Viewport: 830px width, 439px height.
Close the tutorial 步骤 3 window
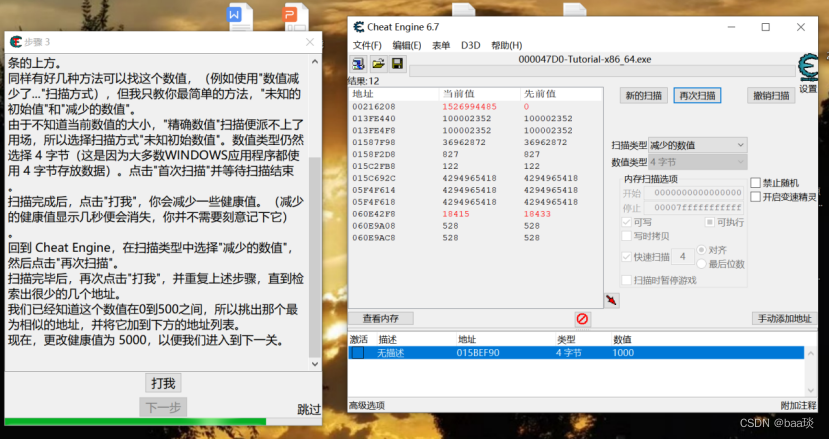pyautogui.click(x=310, y=42)
